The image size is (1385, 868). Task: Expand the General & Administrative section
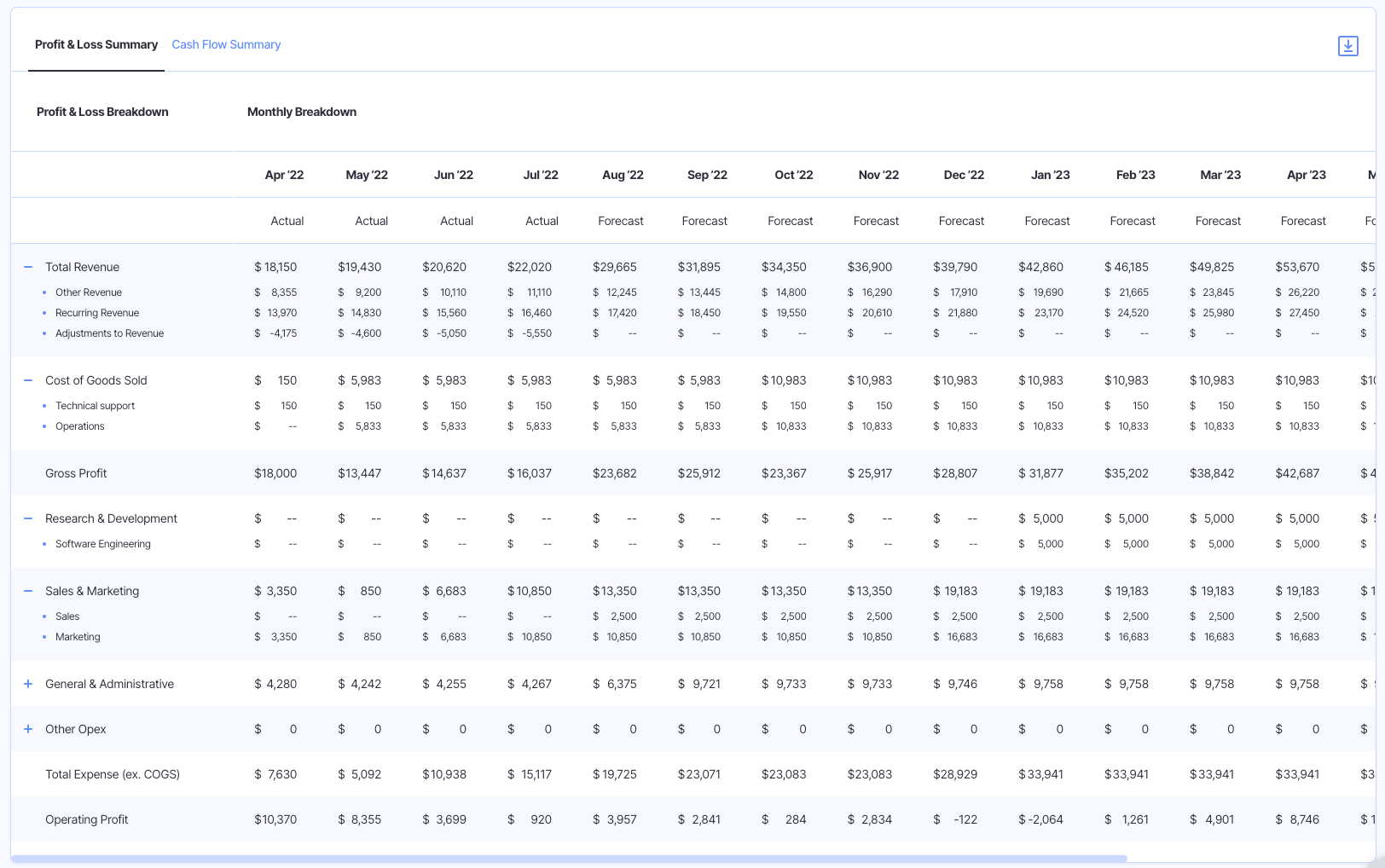[26, 683]
